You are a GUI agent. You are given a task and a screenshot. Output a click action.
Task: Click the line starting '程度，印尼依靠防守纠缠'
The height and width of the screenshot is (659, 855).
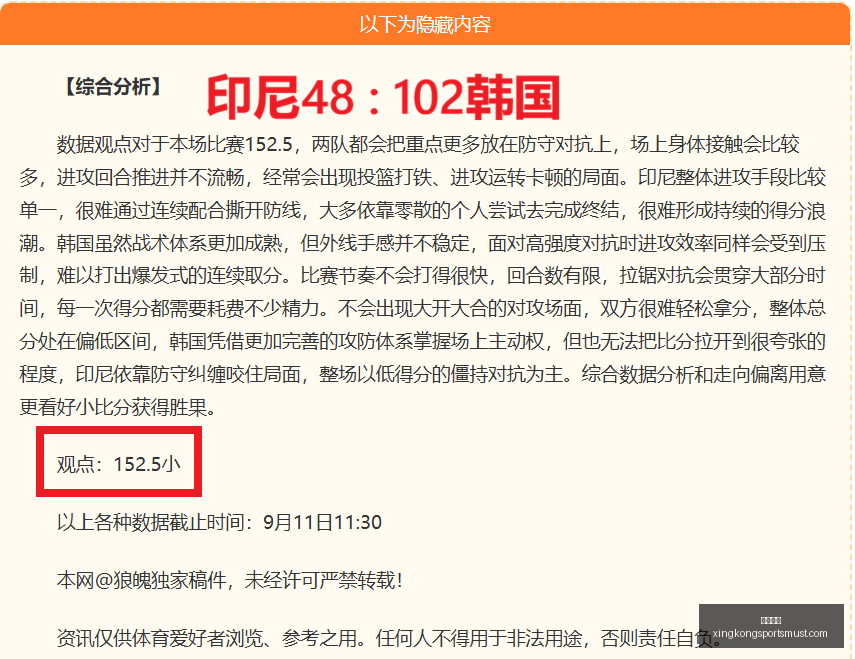pos(423,374)
